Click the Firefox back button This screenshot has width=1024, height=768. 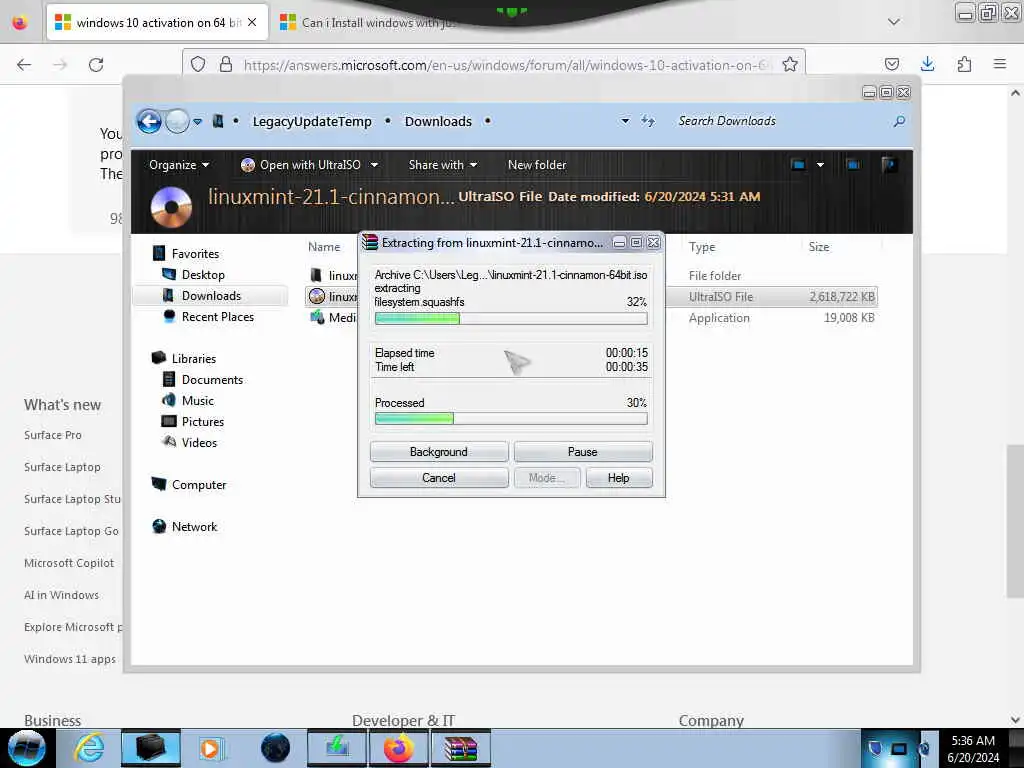tap(24, 65)
